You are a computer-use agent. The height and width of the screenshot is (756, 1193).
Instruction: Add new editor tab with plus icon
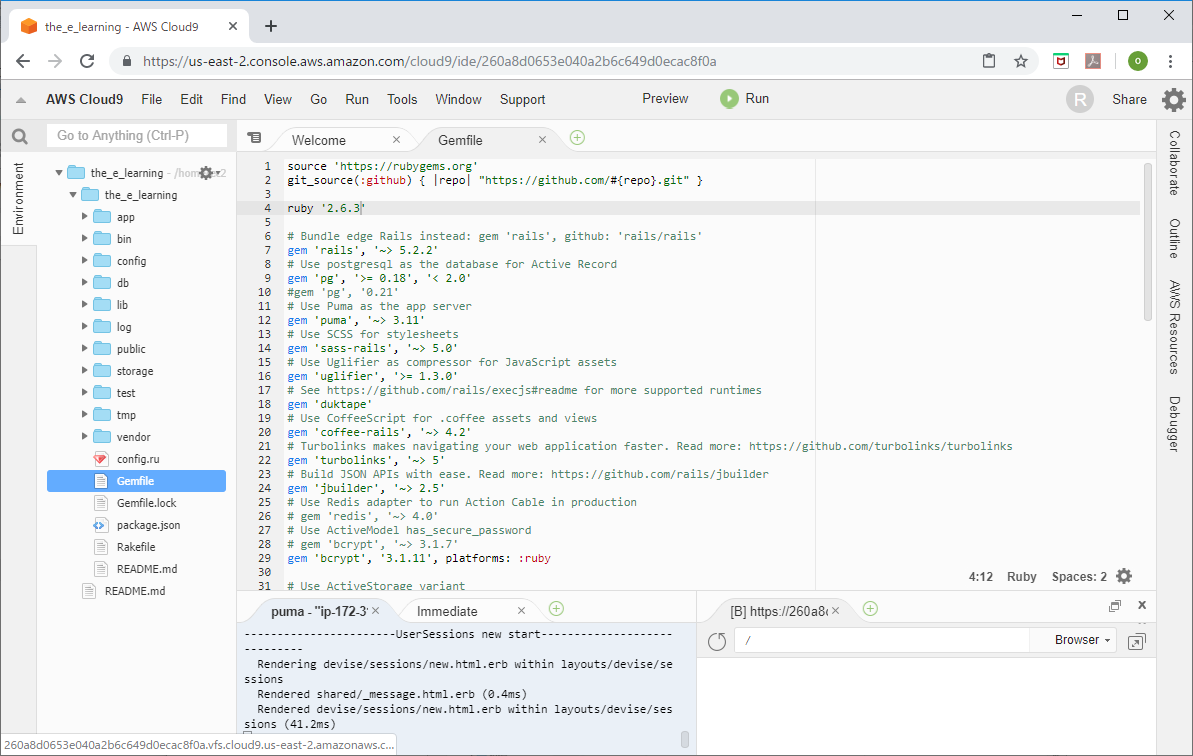pyautogui.click(x=577, y=138)
